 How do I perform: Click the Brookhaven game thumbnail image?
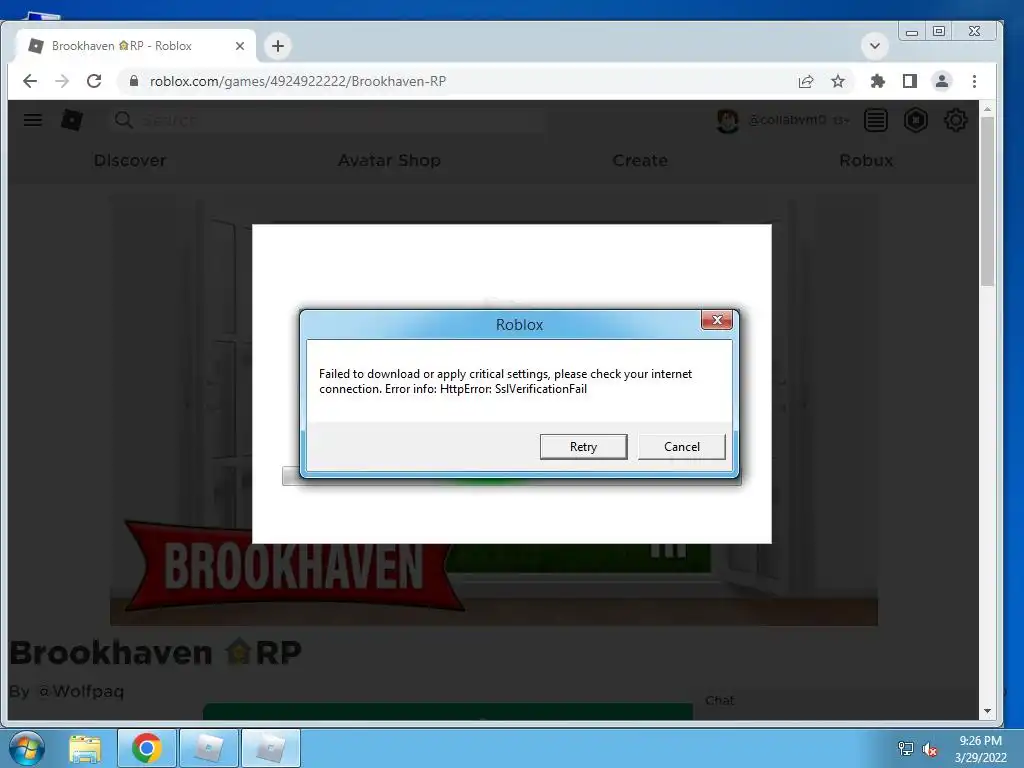click(x=494, y=410)
